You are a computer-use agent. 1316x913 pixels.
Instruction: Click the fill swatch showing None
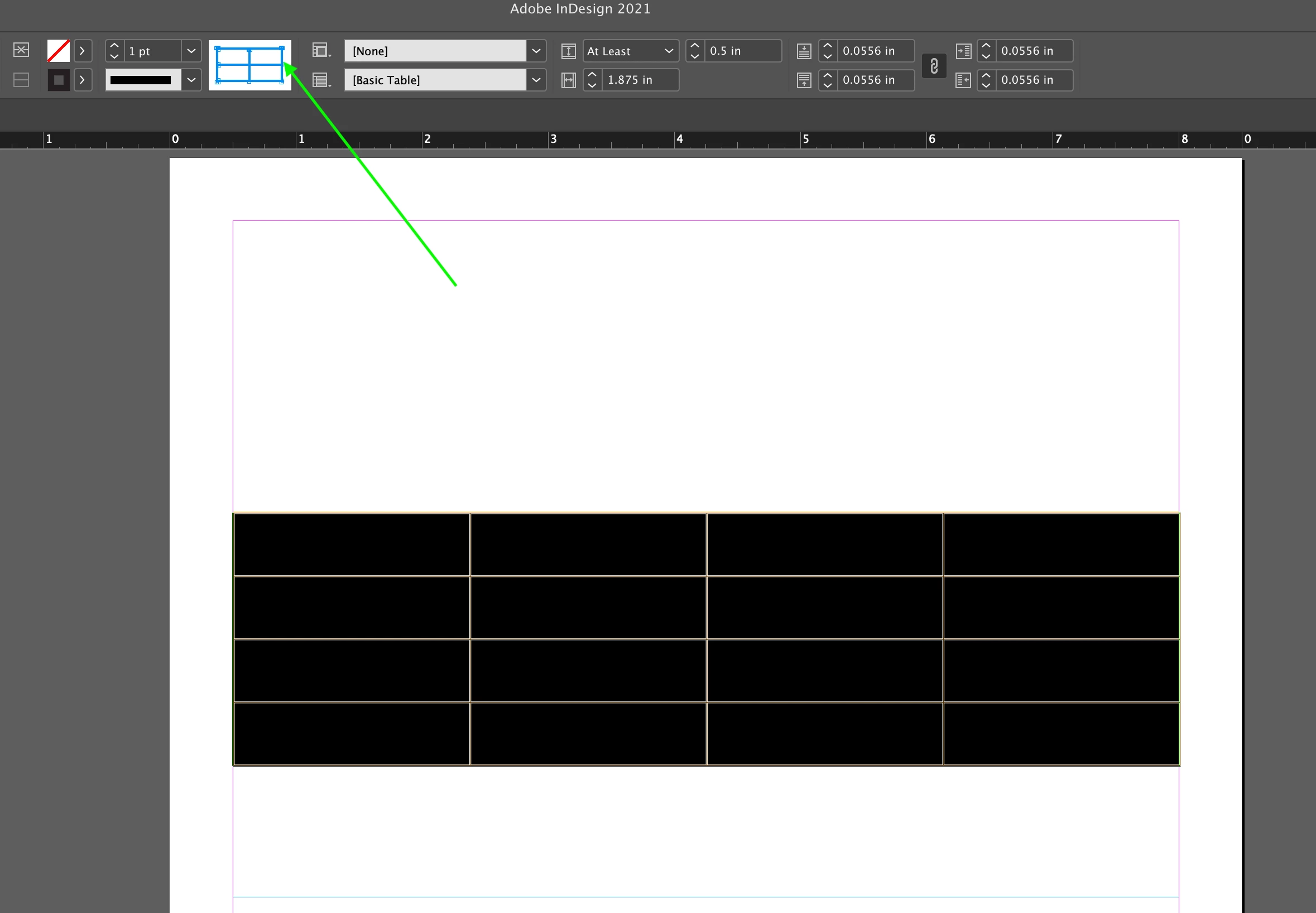point(59,51)
